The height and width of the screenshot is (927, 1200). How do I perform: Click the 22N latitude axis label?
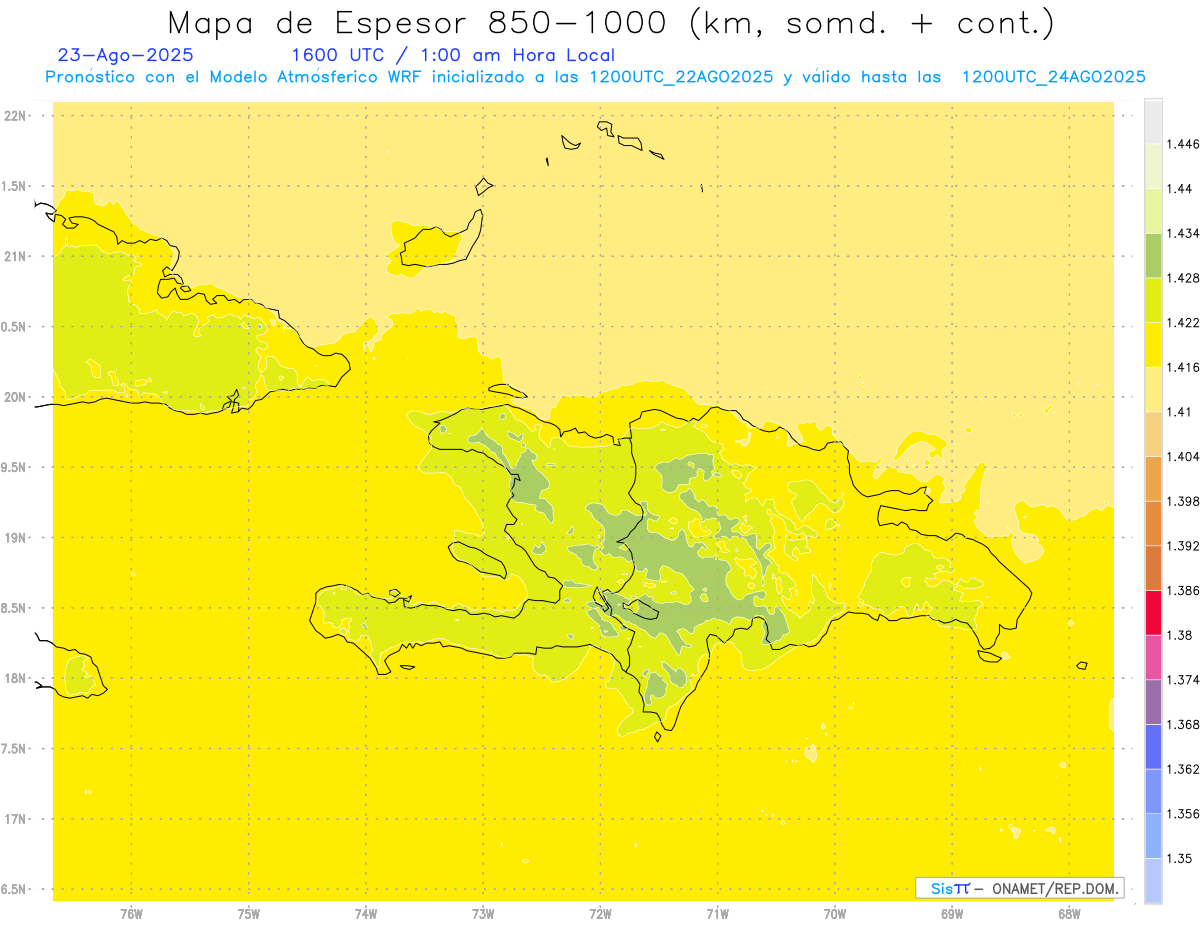coord(16,116)
